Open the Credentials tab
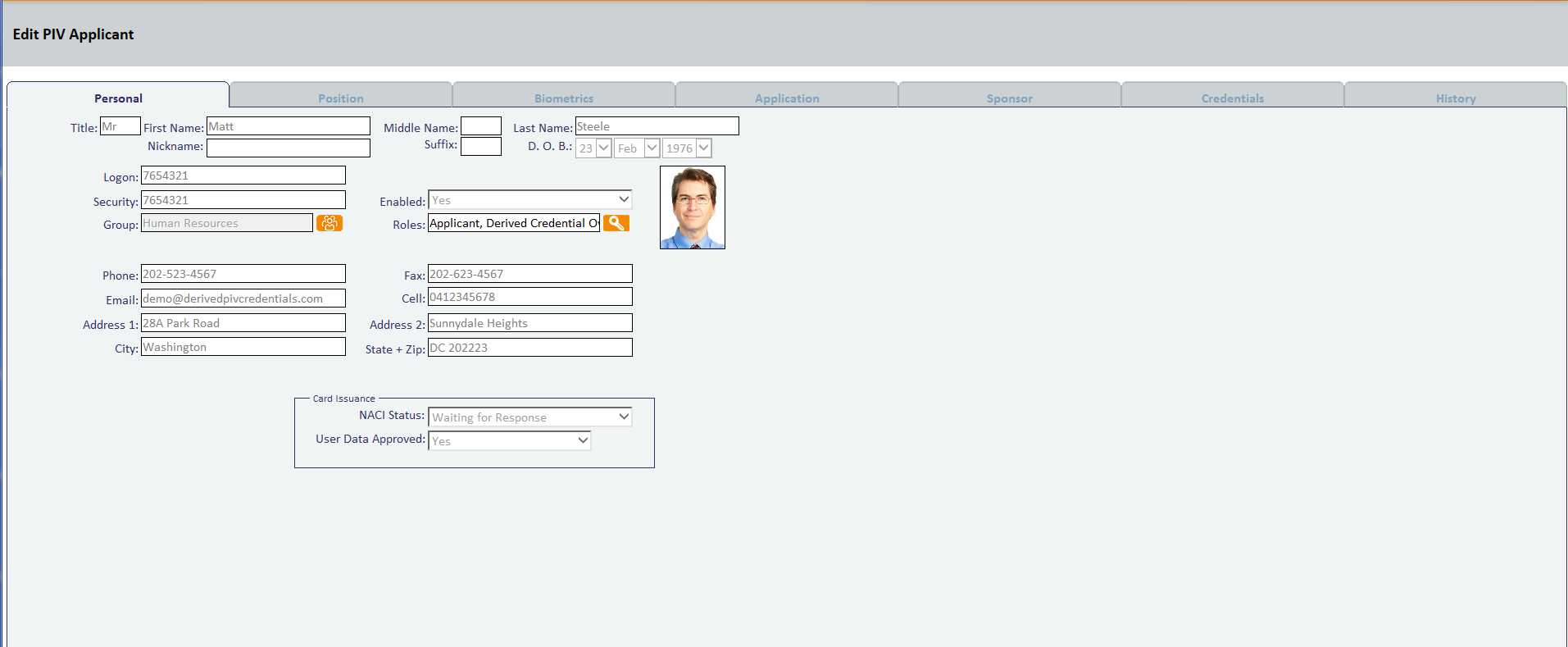The image size is (1568, 647). pos(1233,98)
